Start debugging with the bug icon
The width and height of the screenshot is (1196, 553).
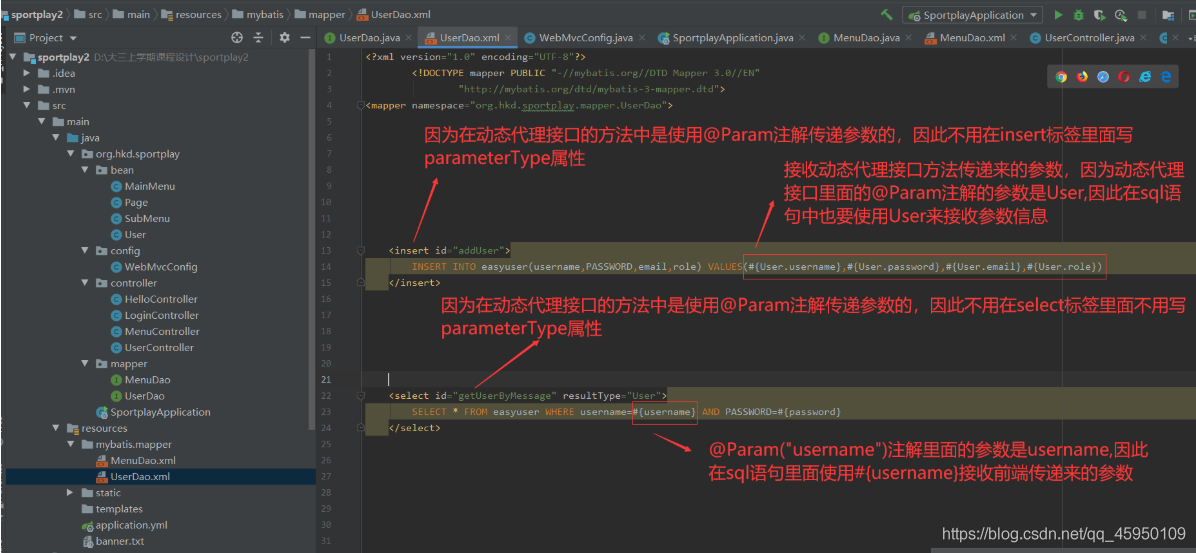click(x=1079, y=14)
